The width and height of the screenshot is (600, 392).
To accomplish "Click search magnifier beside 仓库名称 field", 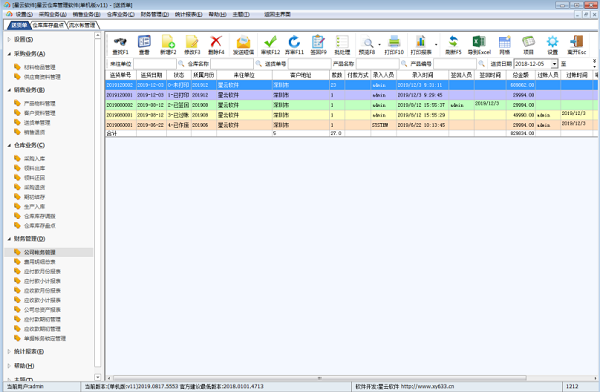I will [x=258, y=64].
